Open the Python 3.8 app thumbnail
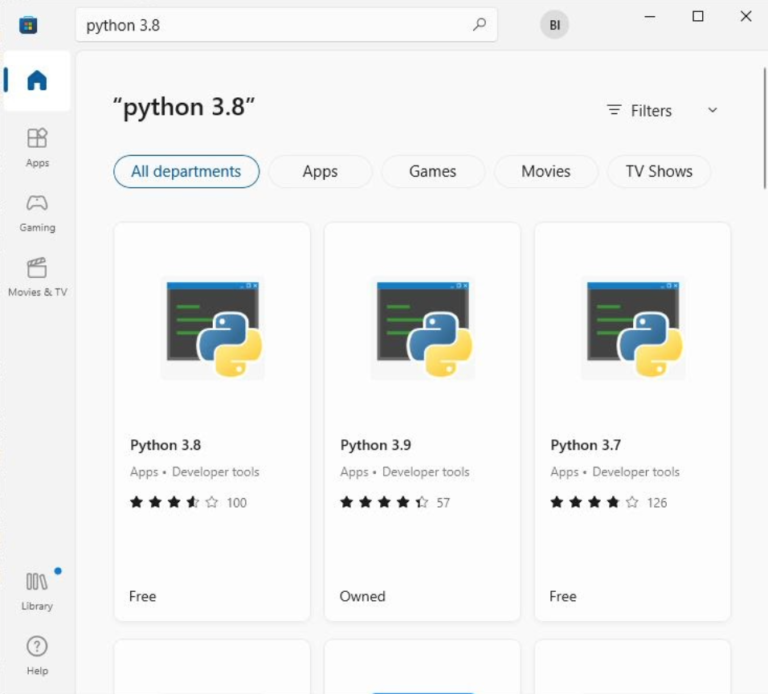Viewport: 768px width, 694px height. tap(212, 328)
